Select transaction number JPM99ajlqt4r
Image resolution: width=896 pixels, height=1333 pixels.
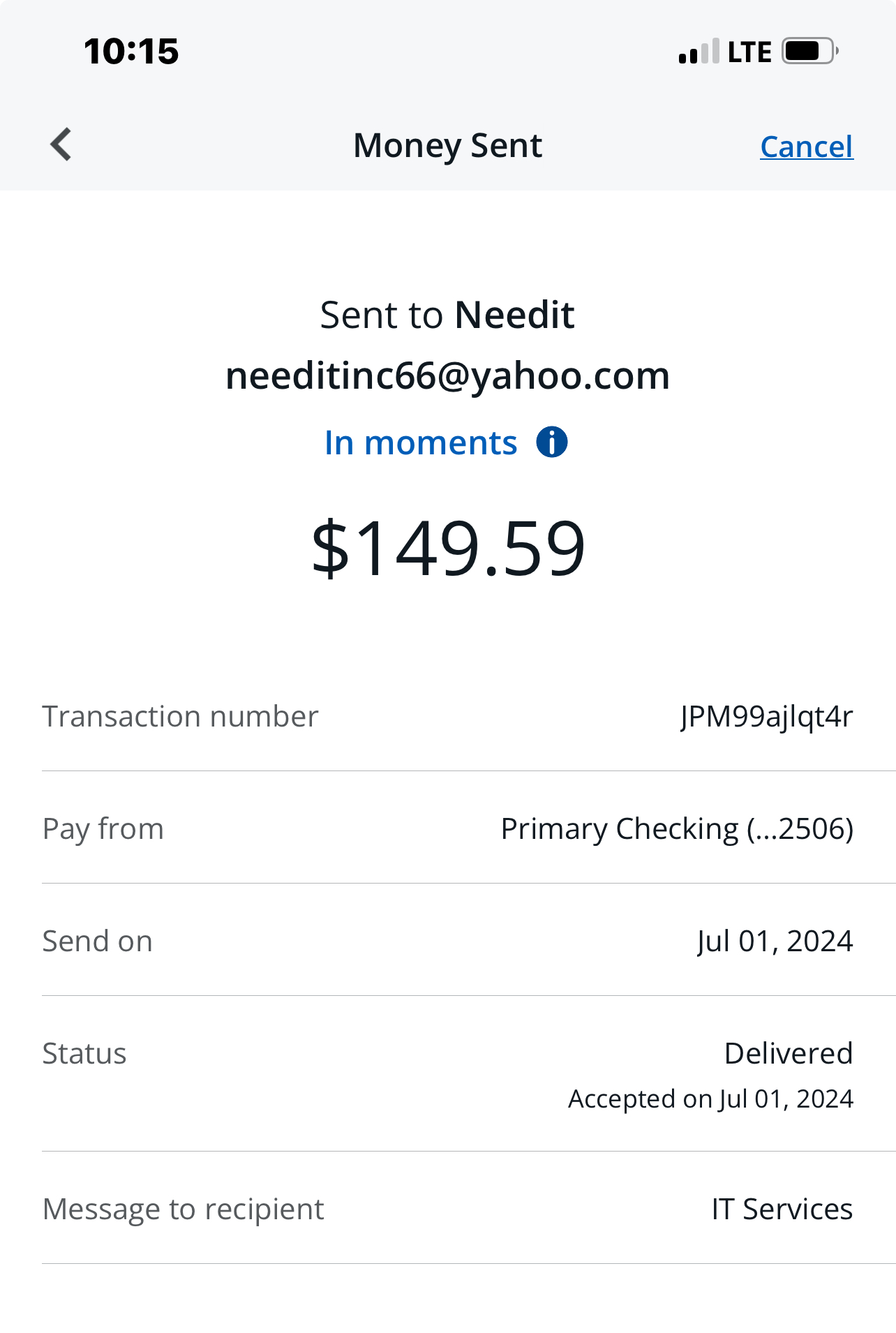point(766,717)
